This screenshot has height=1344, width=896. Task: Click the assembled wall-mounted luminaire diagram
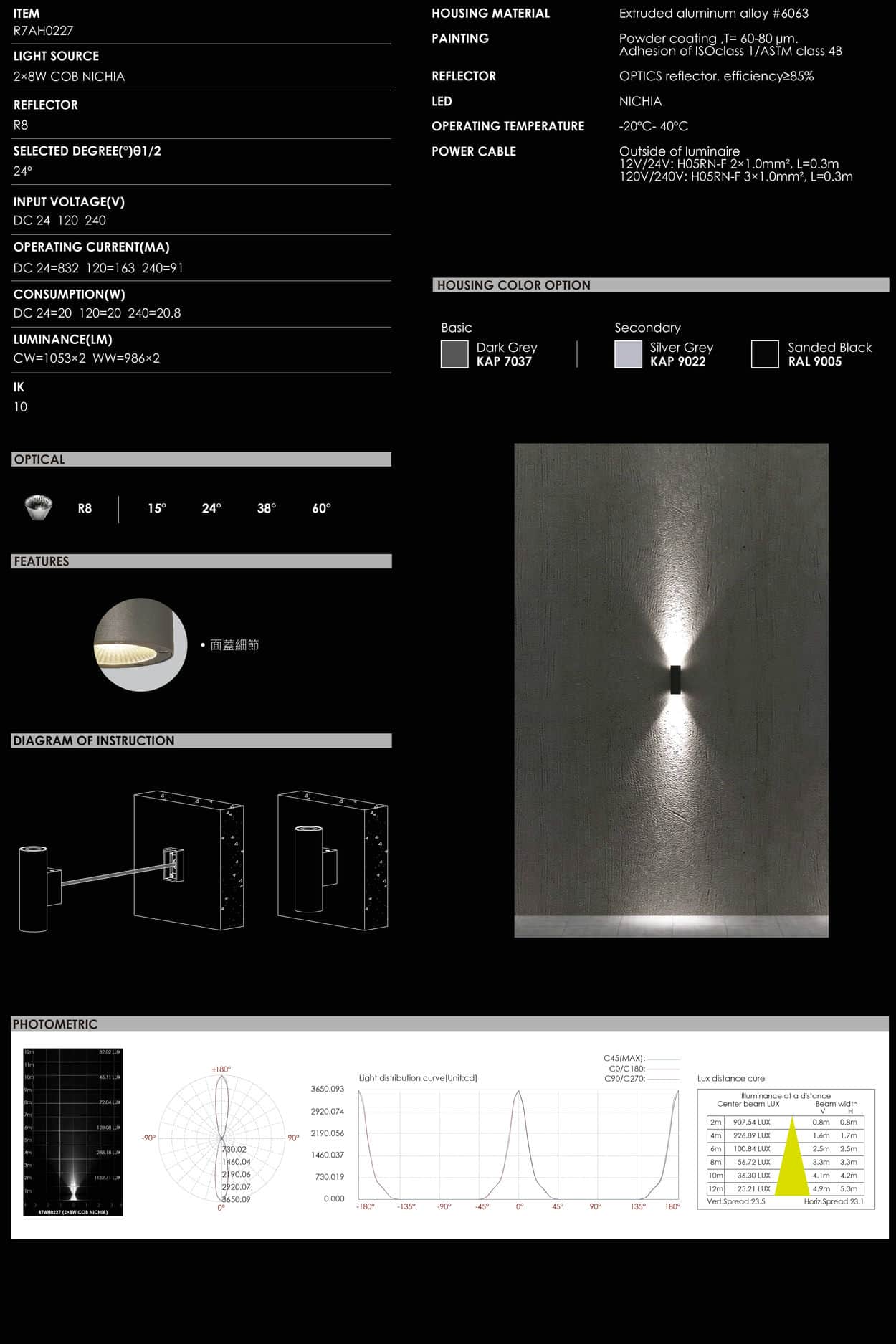pyautogui.click(x=333, y=860)
